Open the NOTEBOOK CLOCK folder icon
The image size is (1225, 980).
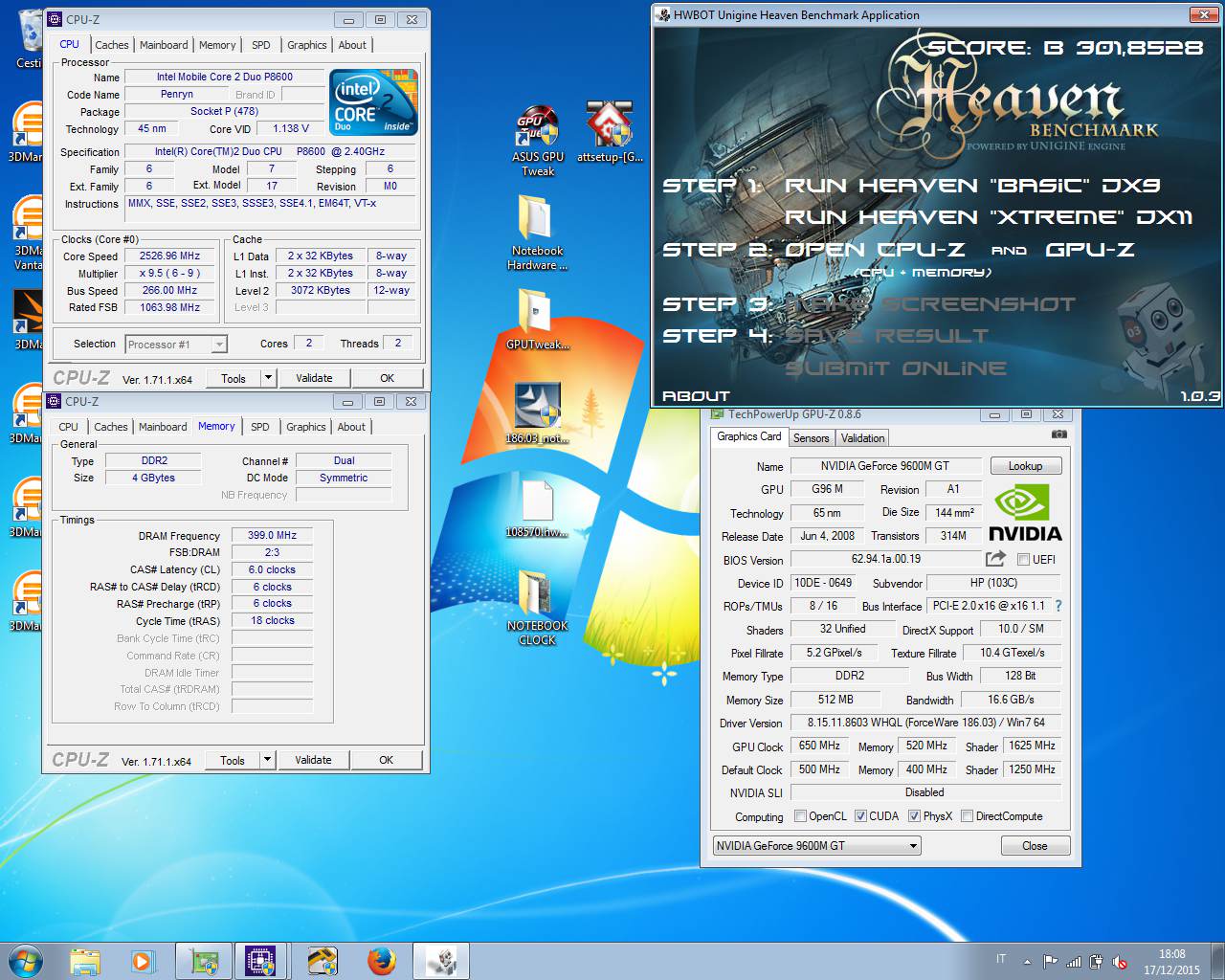(537, 607)
